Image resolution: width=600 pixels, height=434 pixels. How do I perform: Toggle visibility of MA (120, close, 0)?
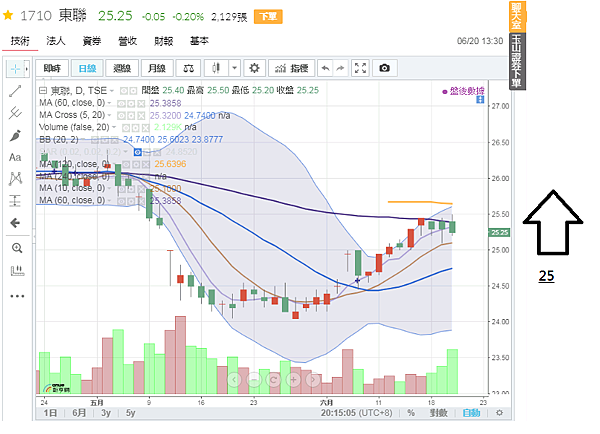126,164
